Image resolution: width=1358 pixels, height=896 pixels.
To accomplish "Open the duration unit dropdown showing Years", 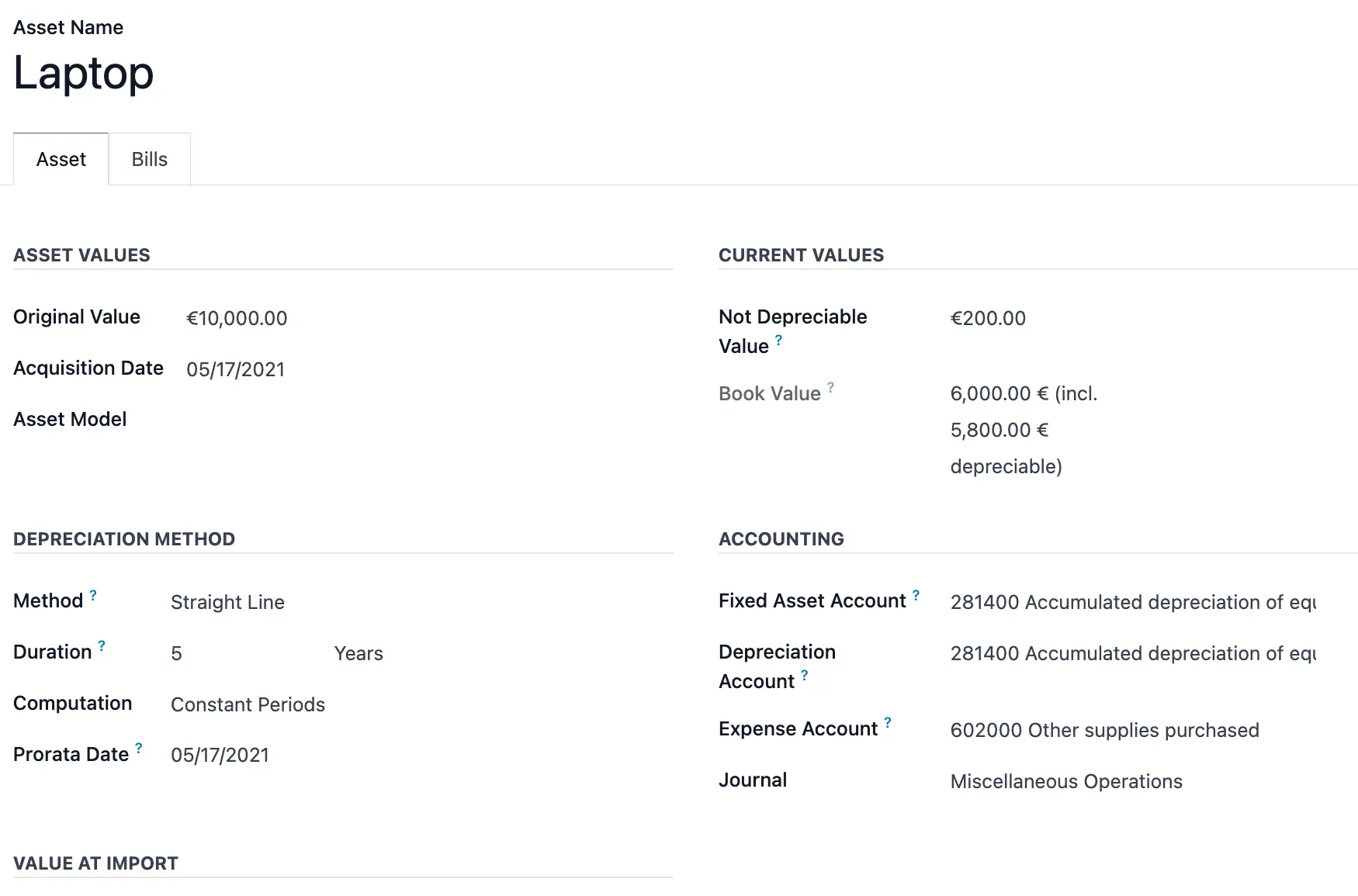I will pos(359,653).
